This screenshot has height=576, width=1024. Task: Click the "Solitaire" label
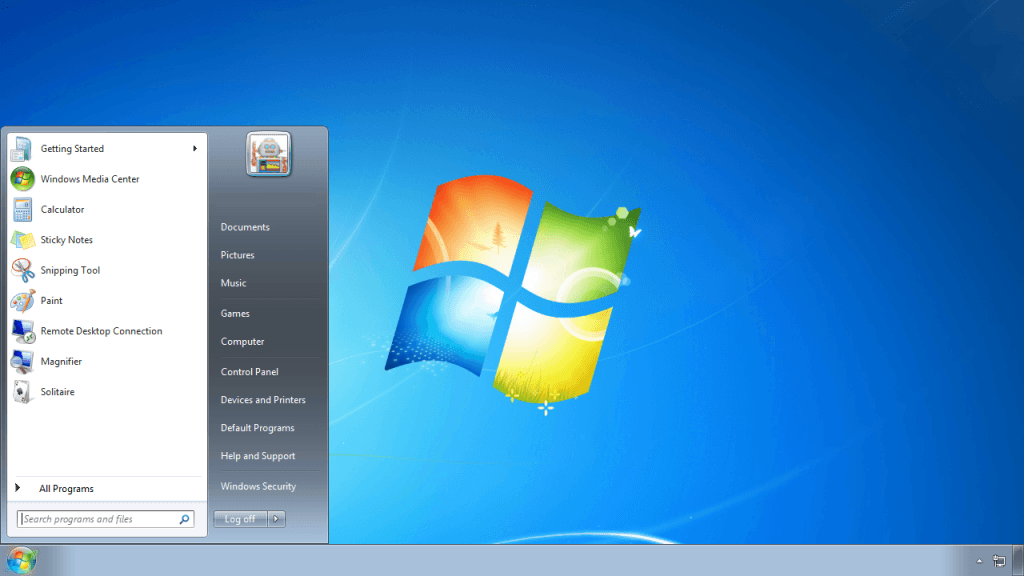[57, 392]
